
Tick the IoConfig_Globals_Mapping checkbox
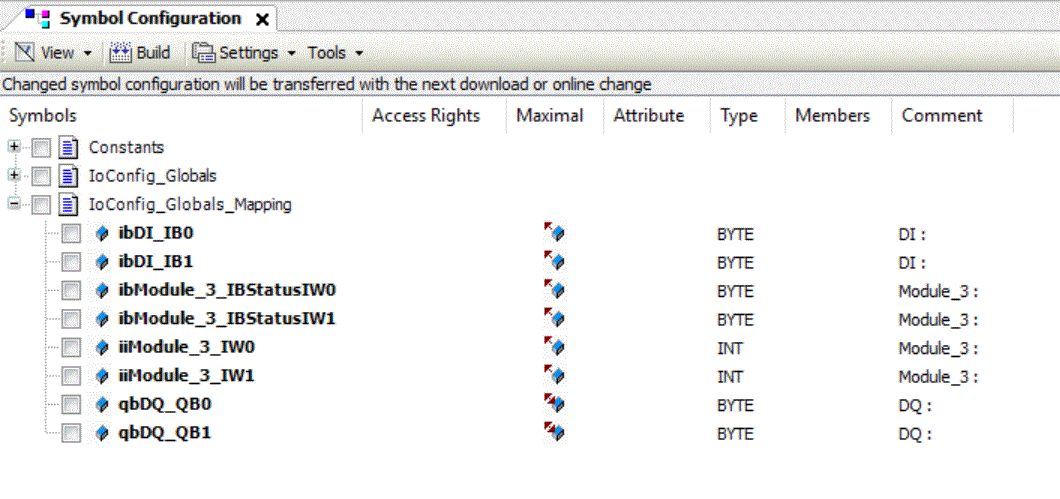coord(41,205)
